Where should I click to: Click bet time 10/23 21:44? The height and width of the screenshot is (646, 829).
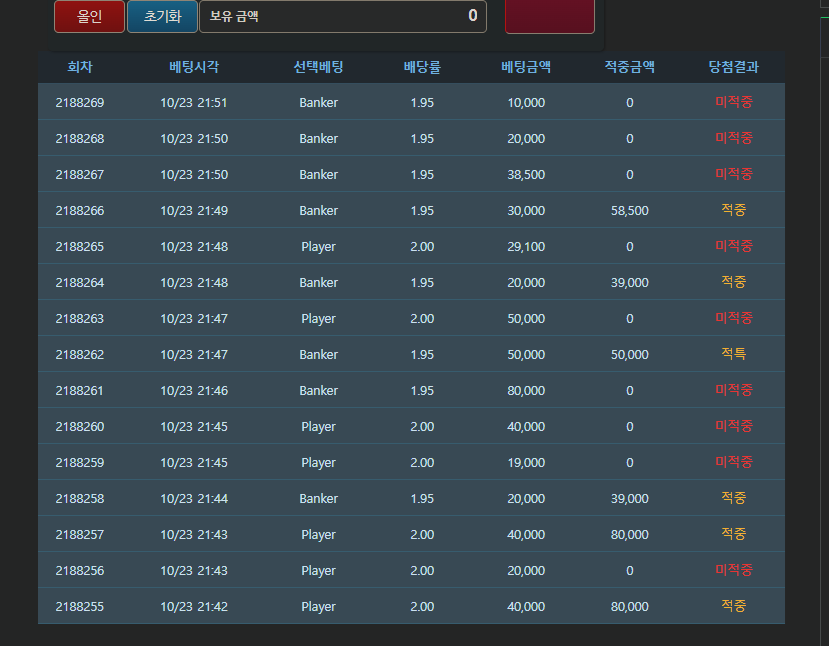194,498
